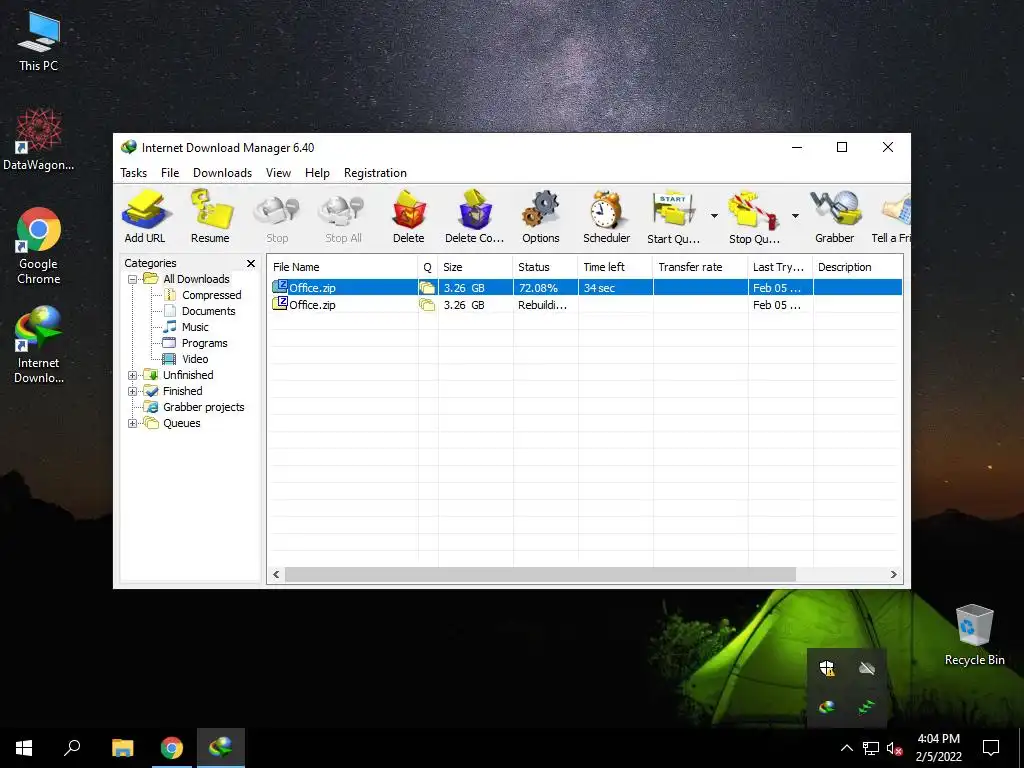Open the Grabber tool icon
1024x768 pixels.
click(835, 216)
